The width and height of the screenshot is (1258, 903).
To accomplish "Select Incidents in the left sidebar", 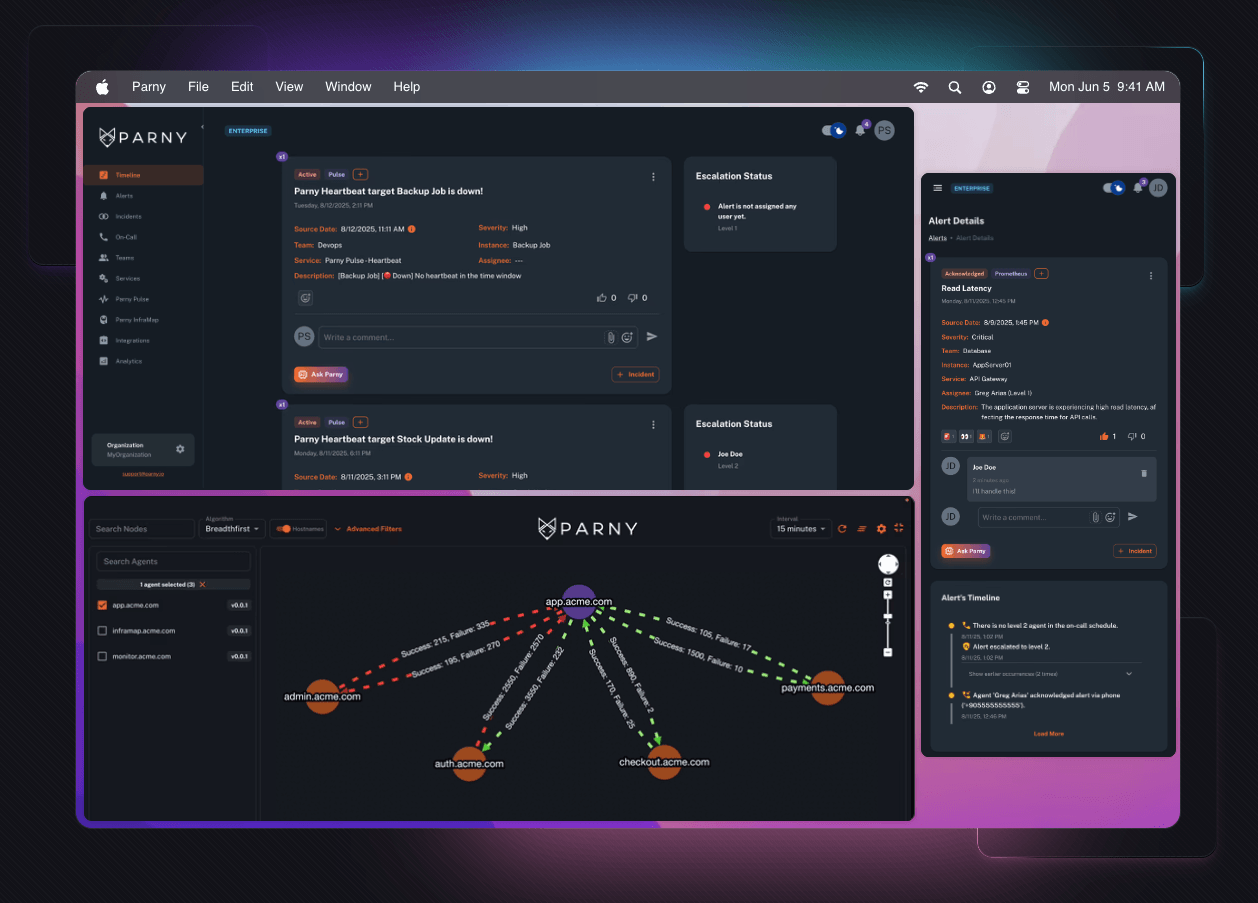I will pyautogui.click(x=128, y=217).
